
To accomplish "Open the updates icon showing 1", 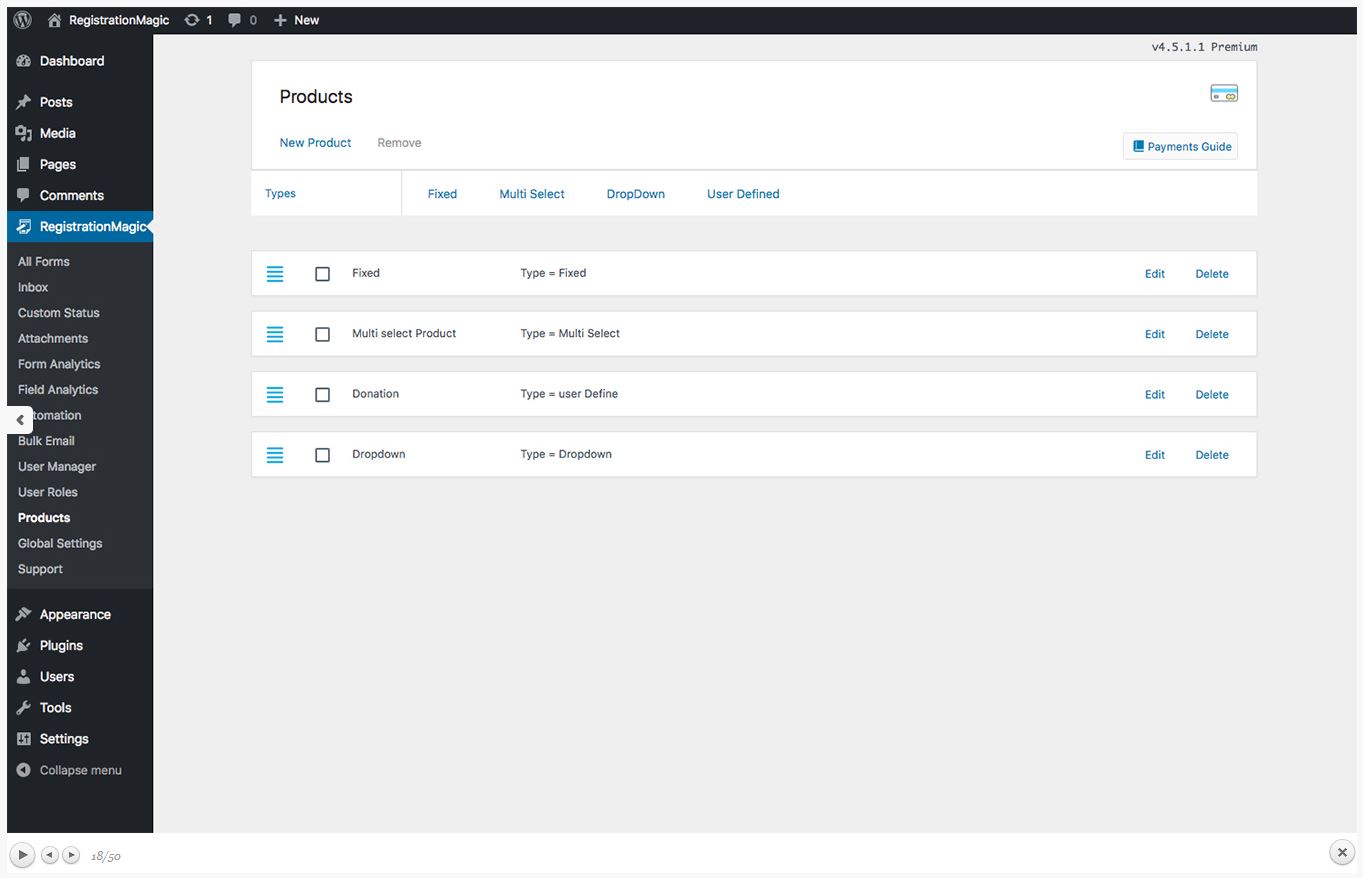I will coord(198,20).
